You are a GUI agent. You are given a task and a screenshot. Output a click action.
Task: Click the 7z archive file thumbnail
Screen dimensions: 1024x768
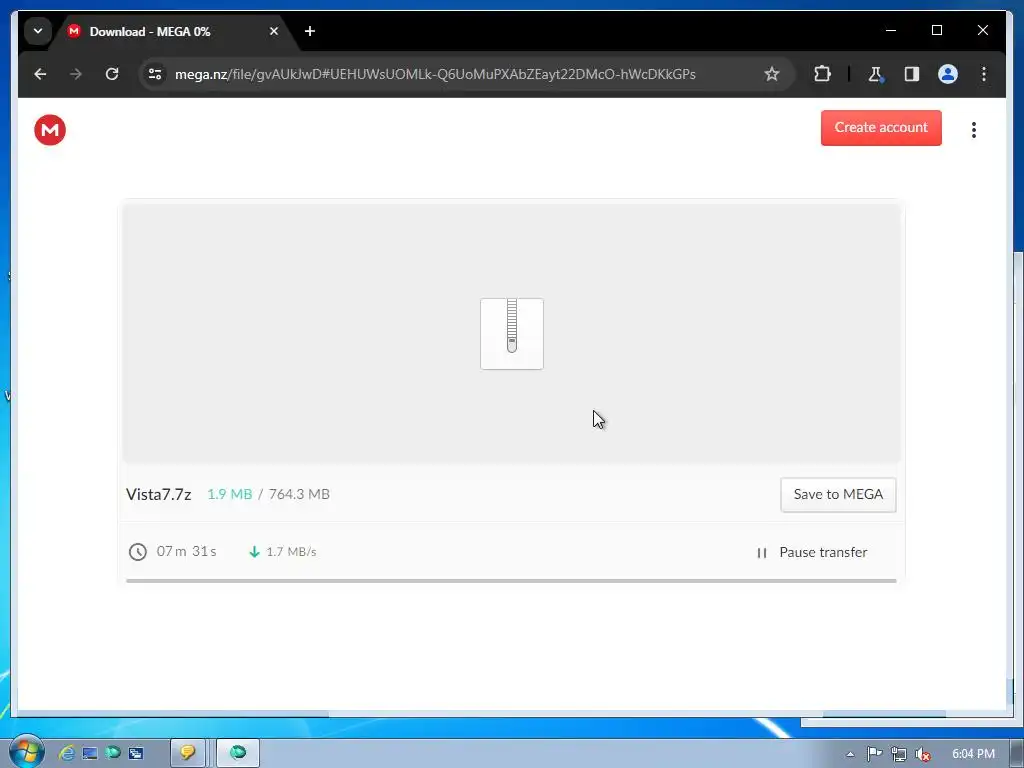pyautogui.click(x=512, y=334)
